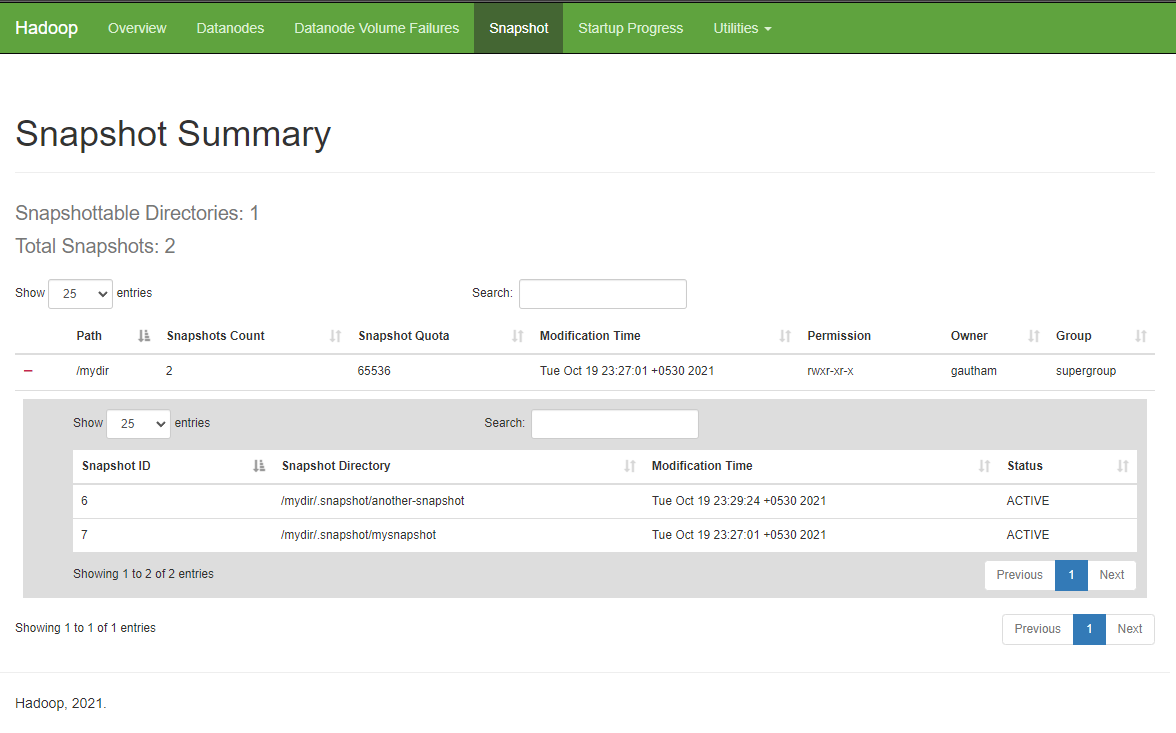Image resolution: width=1176 pixels, height=733 pixels.
Task: Sort Snapshot Quota column icon
Action: [x=518, y=336]
